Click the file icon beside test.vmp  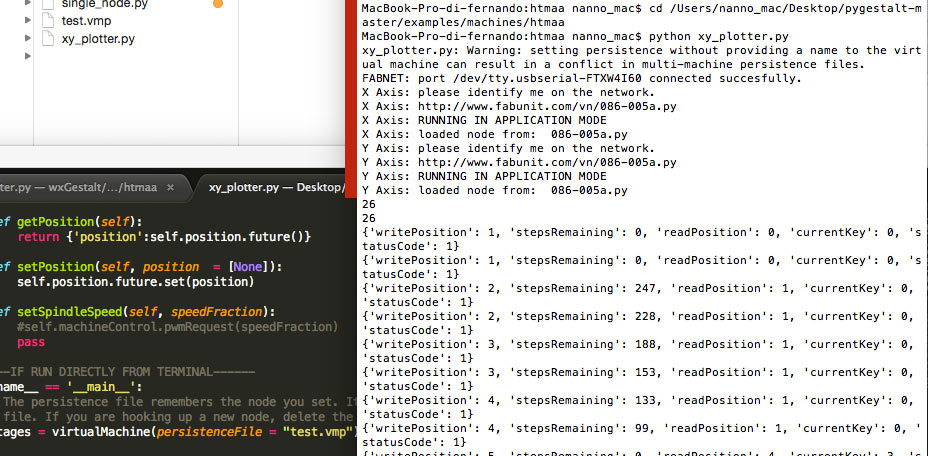(50, 21)
